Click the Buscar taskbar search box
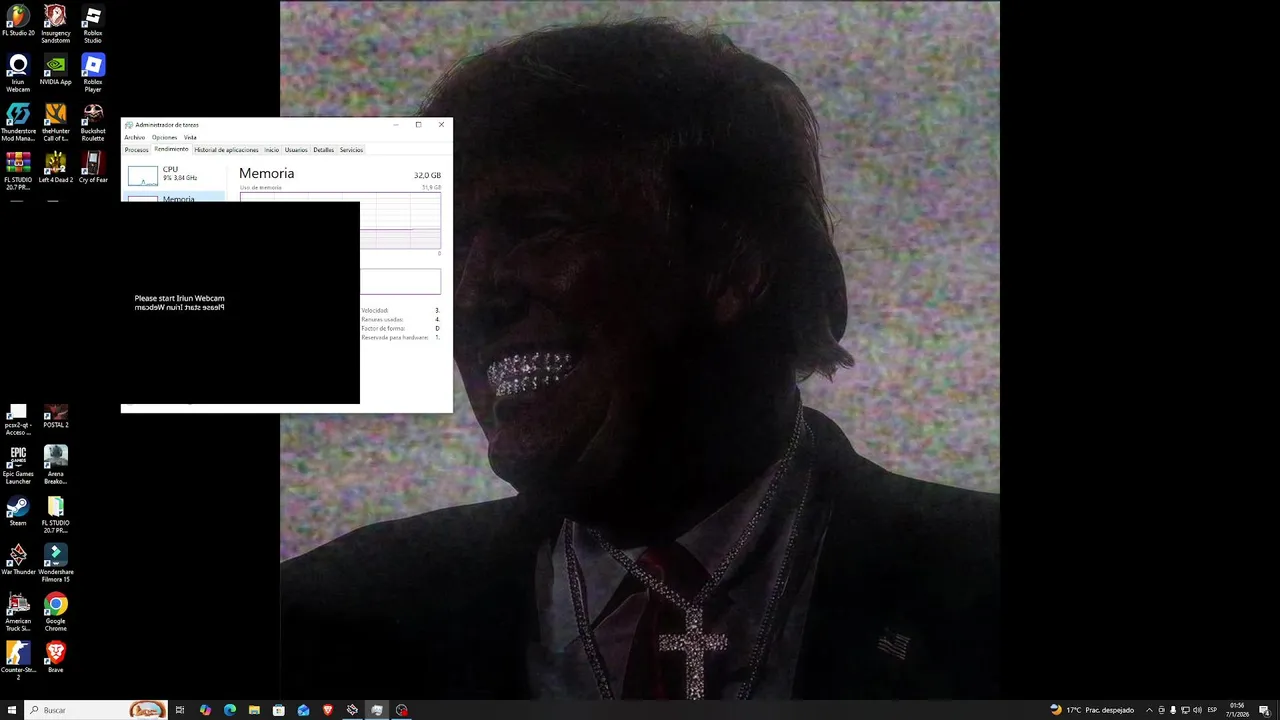The image size is (1280, 720). [96, 710]
